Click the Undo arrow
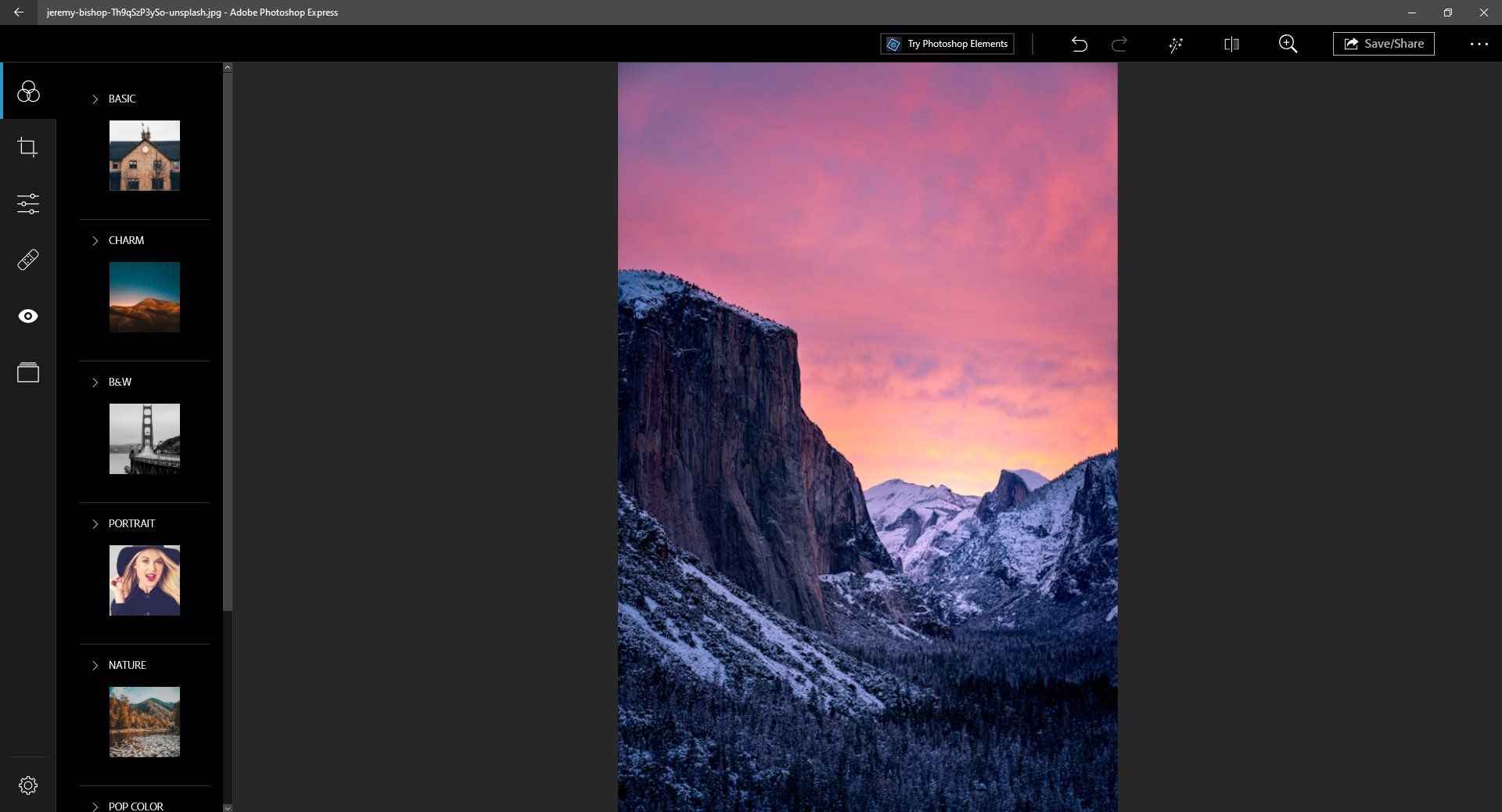Viewport: 1502px width, 812px height. [1079, 45]
